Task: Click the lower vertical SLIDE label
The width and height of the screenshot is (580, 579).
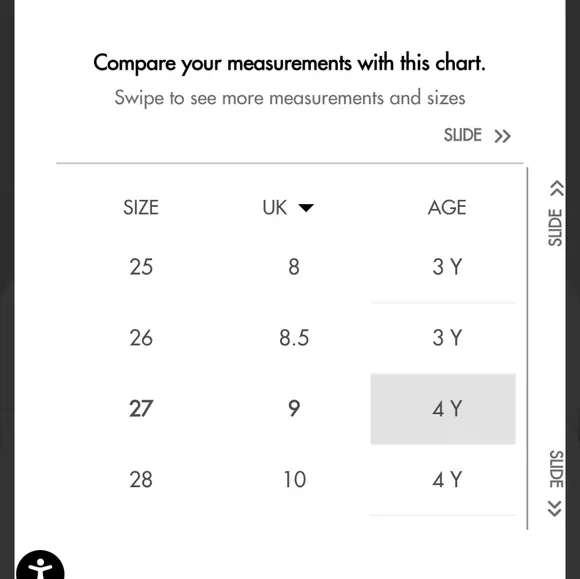Action: 556,469
